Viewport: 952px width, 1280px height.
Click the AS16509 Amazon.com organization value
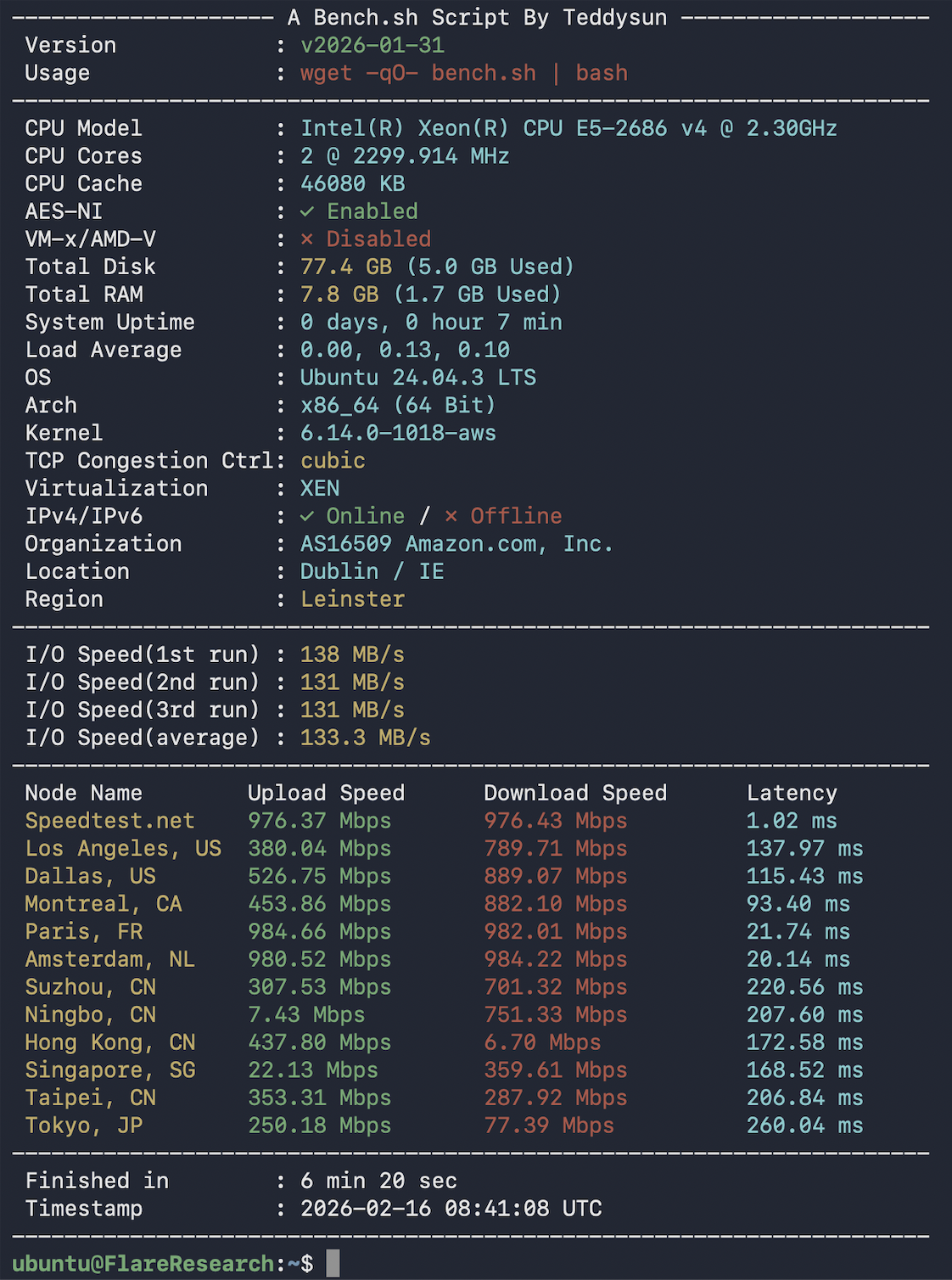click(456, 544)
